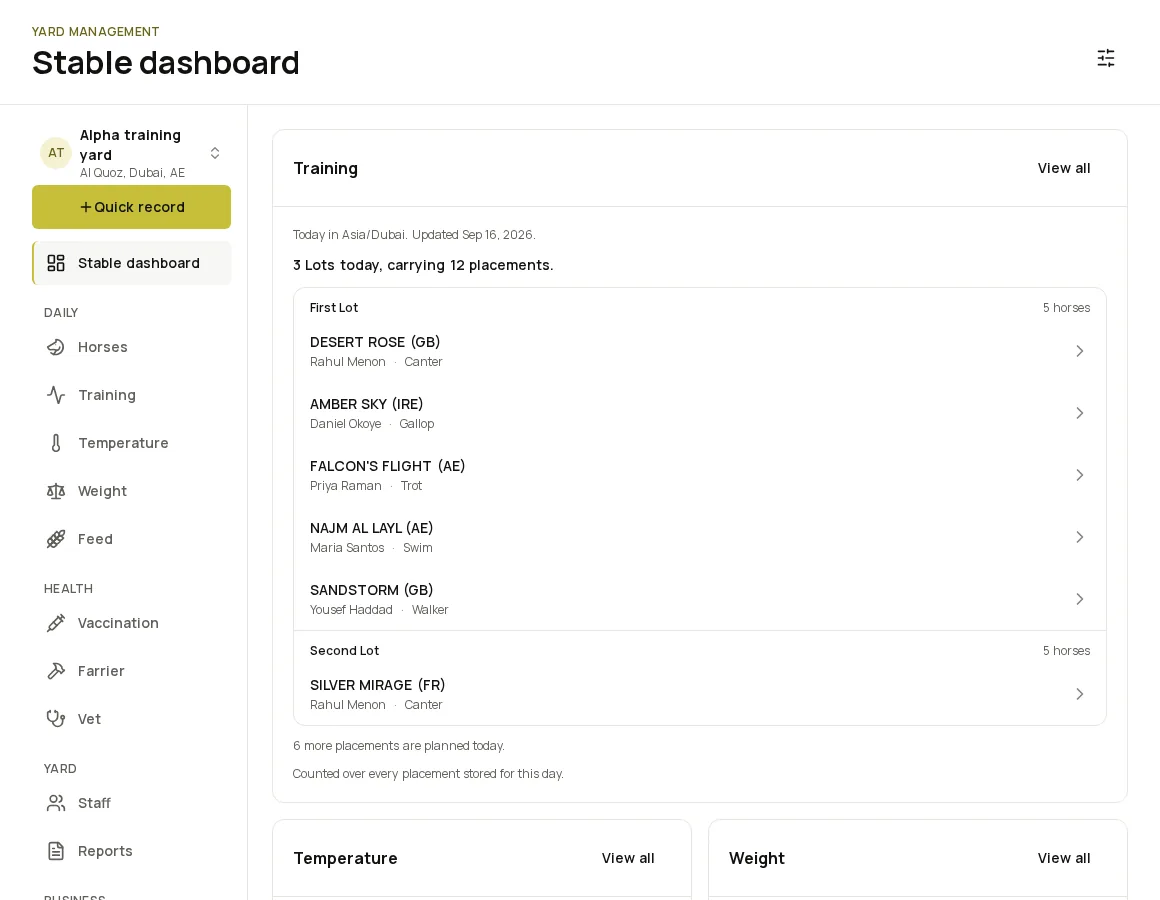The height and width of the screenshot is (900, 1160).
Task: Click '6 more placements are planned today'
Action: click(399, 746)
